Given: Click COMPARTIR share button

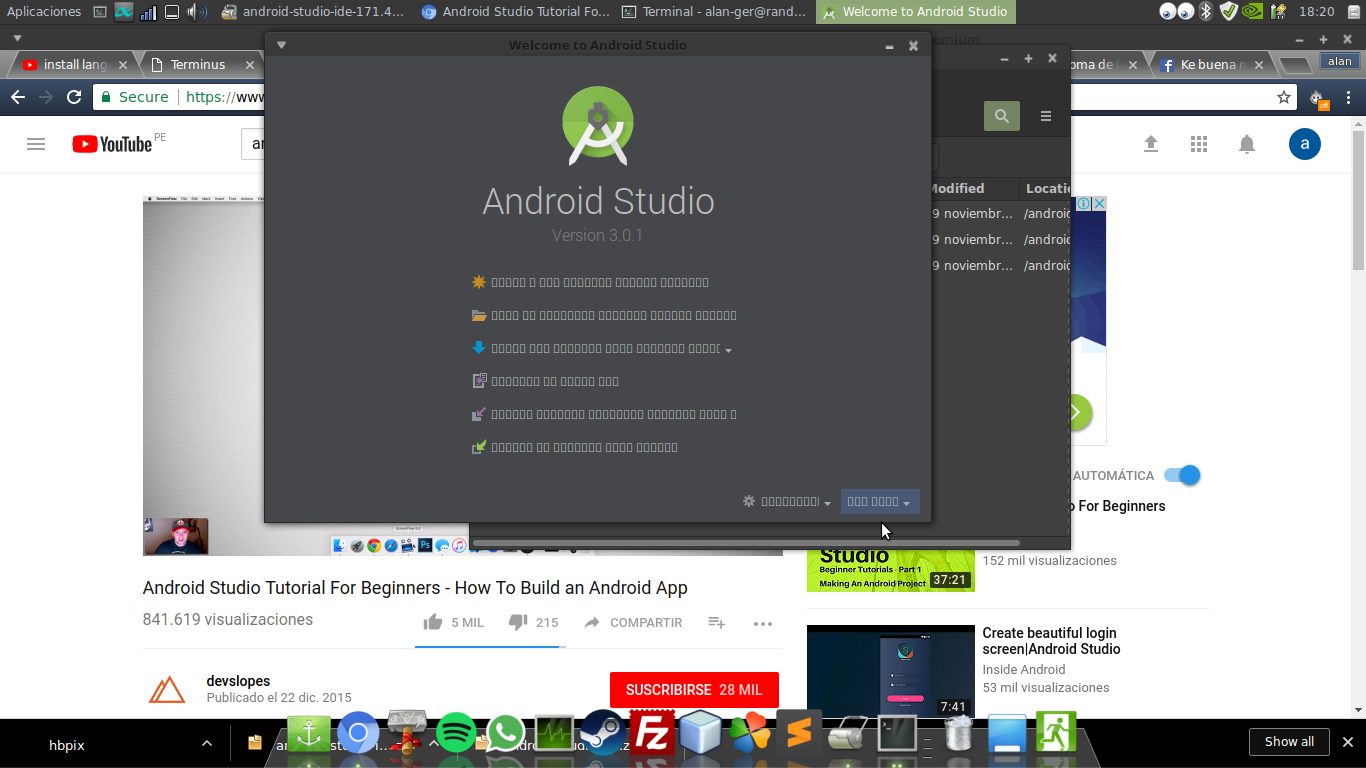Looking at the screenshot, I should tap(633, 622).
